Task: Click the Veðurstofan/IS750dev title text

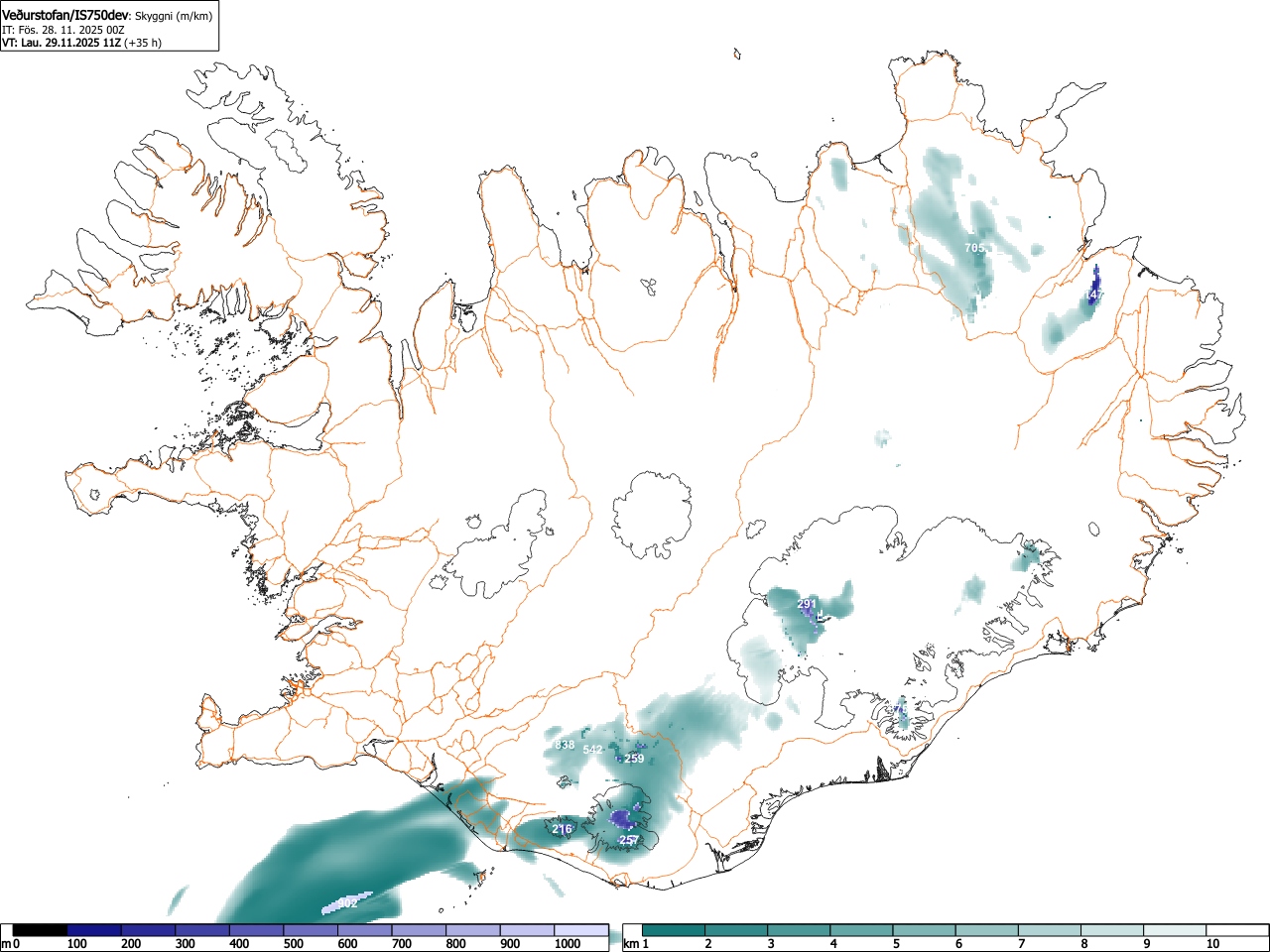Action: pyautogui.click(x=66, y=15)
